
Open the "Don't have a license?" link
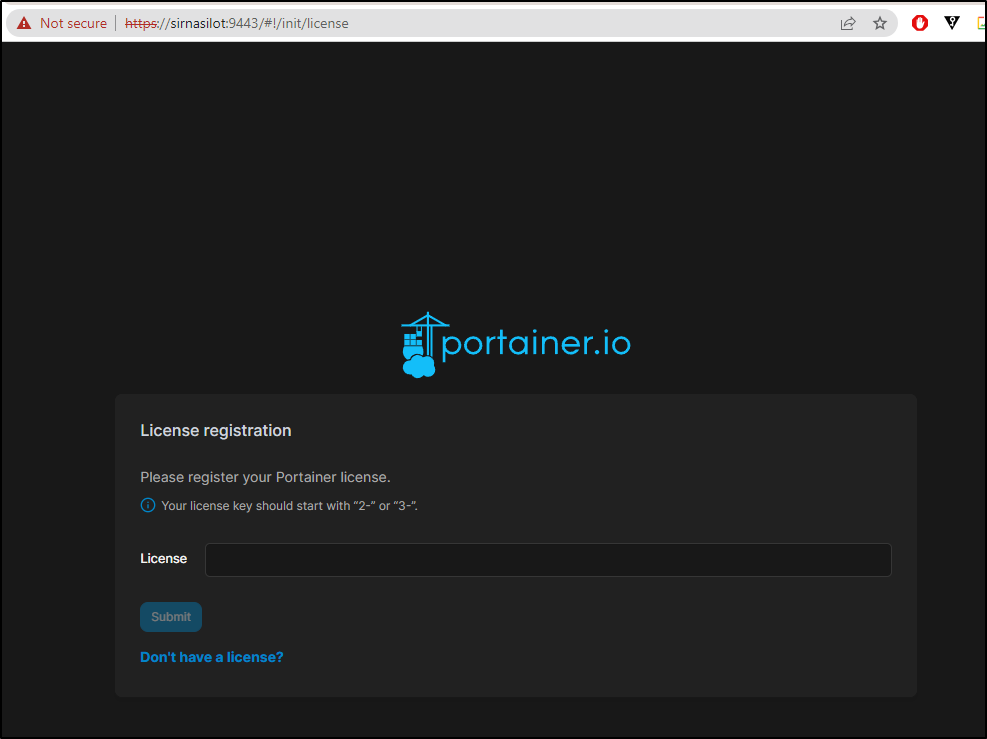[x=212, y=657]
